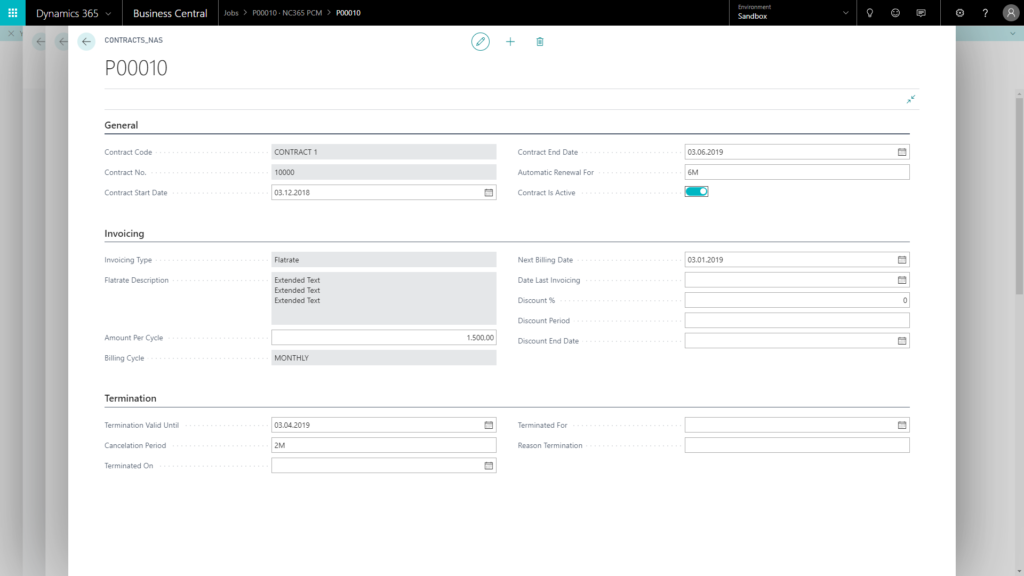Click the Jobs breadcrumb
Viewport: 1024px width, 576px height.
pos(231,13)
